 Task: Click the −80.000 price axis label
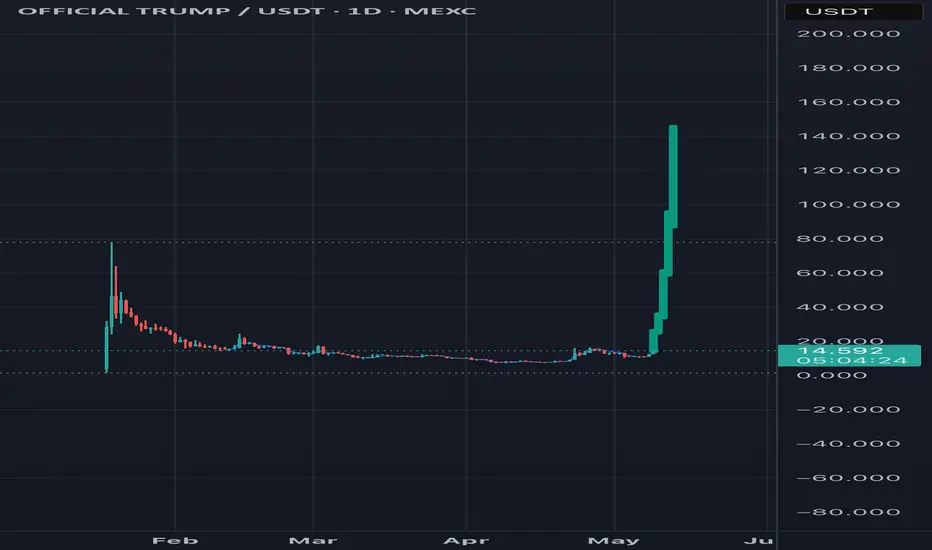pyautogui.click(x=848, y=512)
